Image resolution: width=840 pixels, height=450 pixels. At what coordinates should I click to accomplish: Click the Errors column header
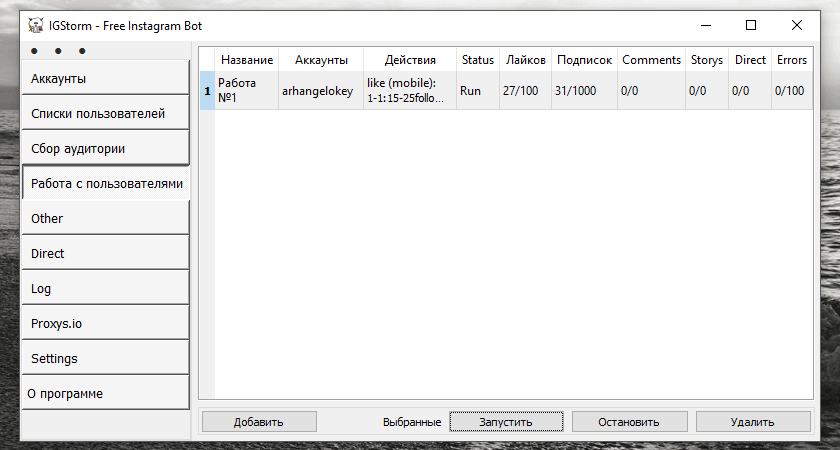pos(792,59)
